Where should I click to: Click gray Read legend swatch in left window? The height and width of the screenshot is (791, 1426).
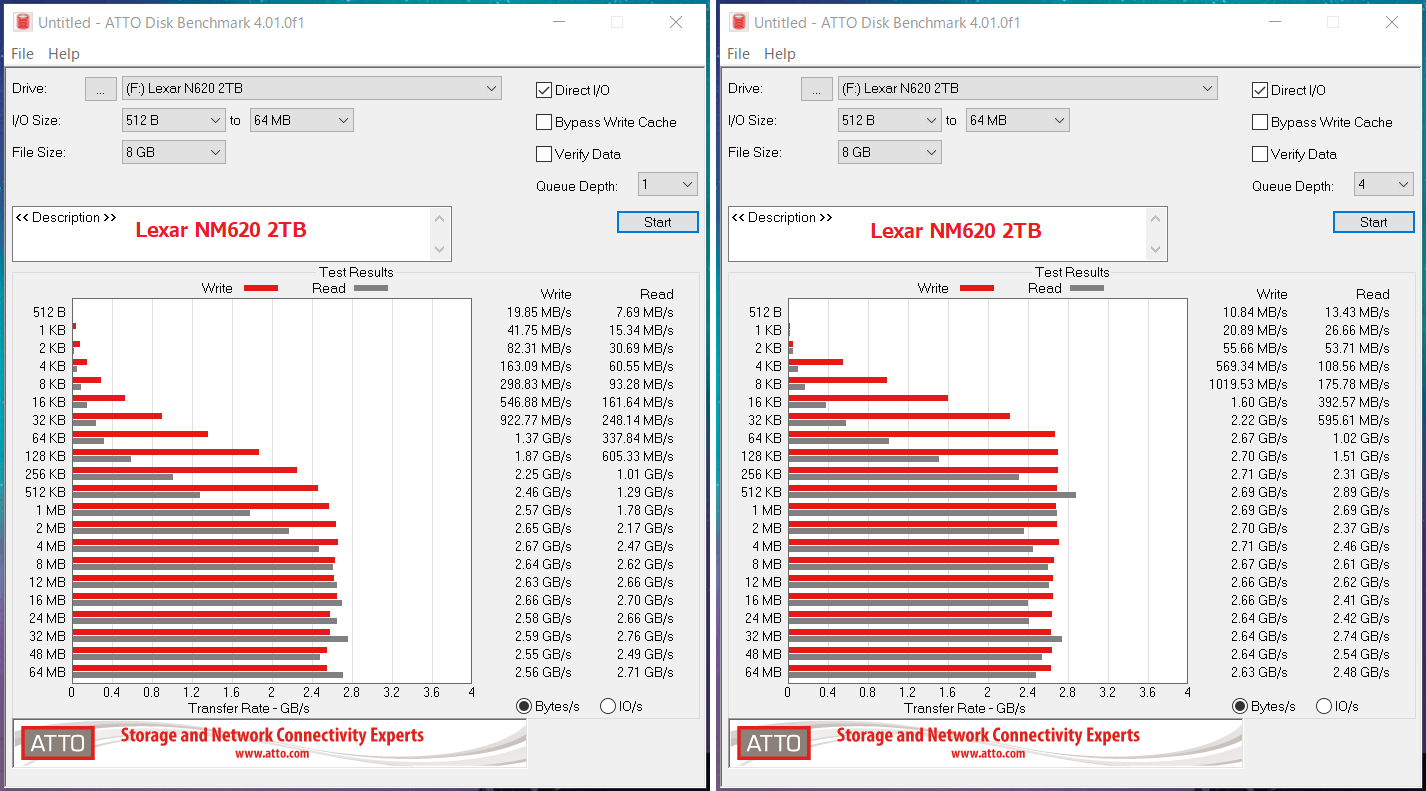click(x=371, y=288)
